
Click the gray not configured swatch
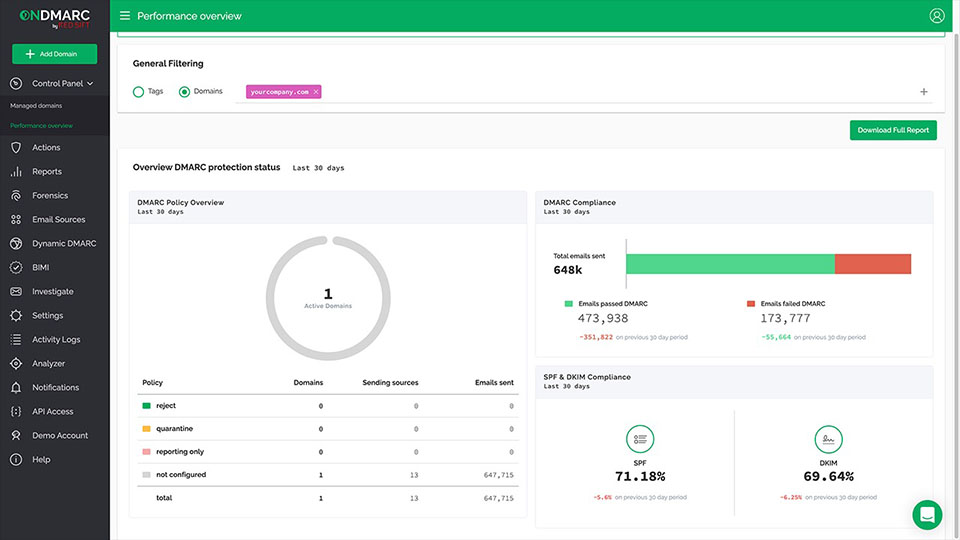coord(146,474)
